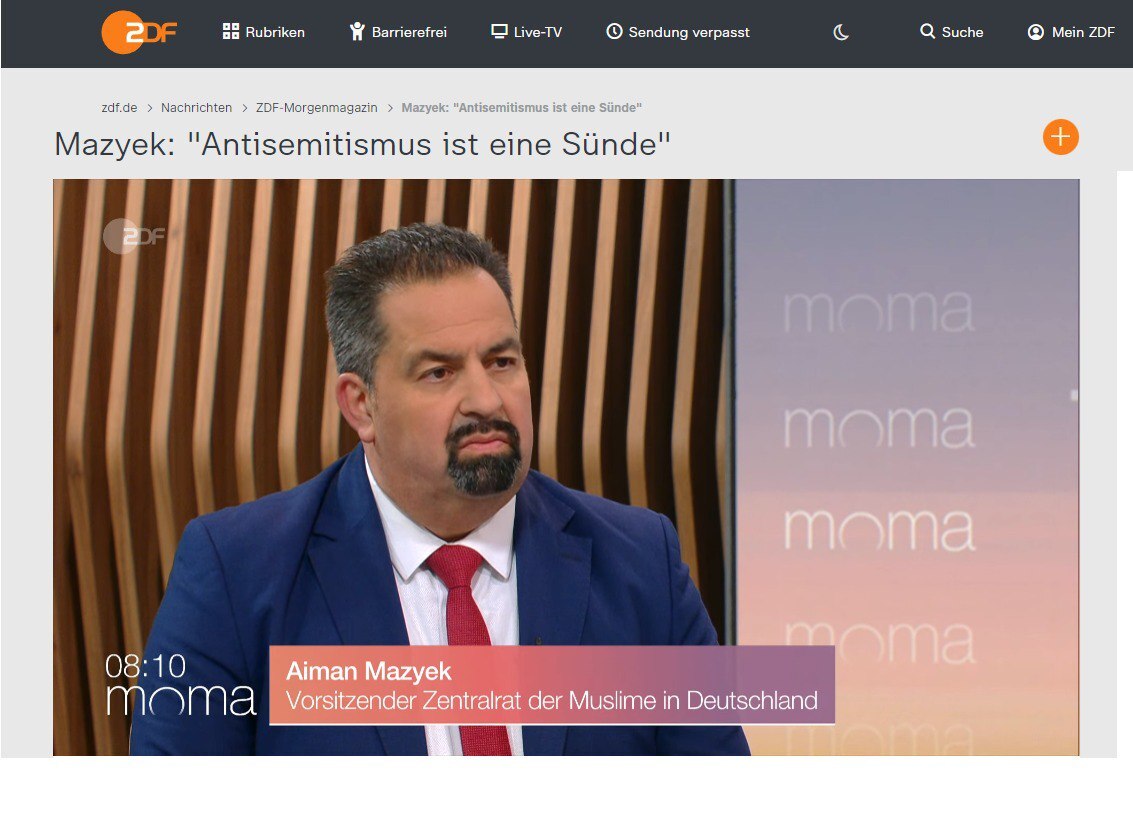
Task: Open ZDF-Morgenmagazin breadcrumb link
Action: tap(316, 108)
